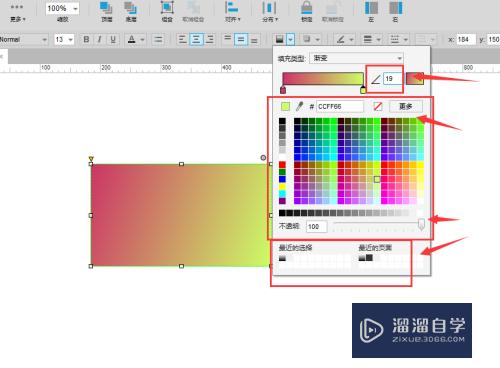The width and height of the screenshot is (500, 368).
Task: Toggle Italic text formatting
Action: click(99, 39)
